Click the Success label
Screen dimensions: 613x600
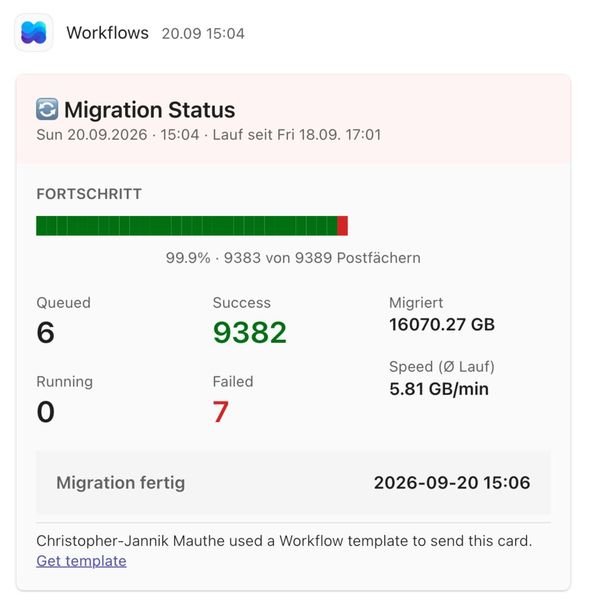242,303
